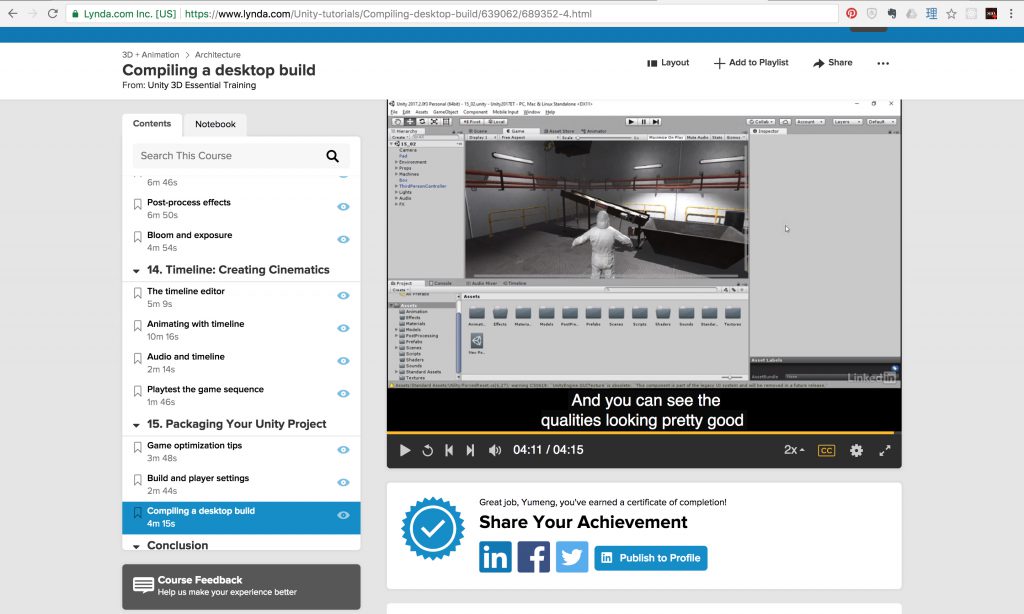Toggle watched eye for Post-process effects

click(343, 206)
